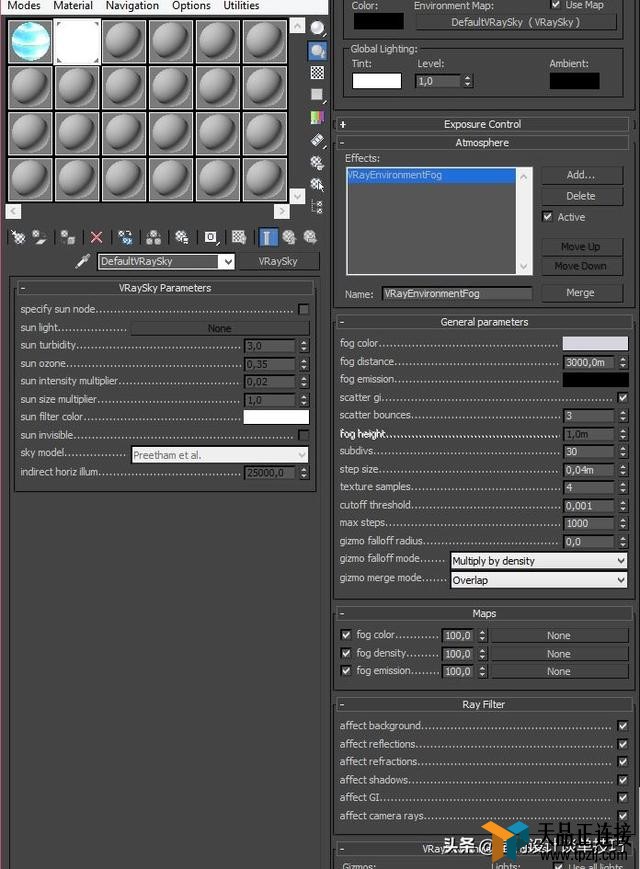This screenshot has height=869, width=640.
Task: Click the red X Reset Map icon
Action: pos(96,237)
